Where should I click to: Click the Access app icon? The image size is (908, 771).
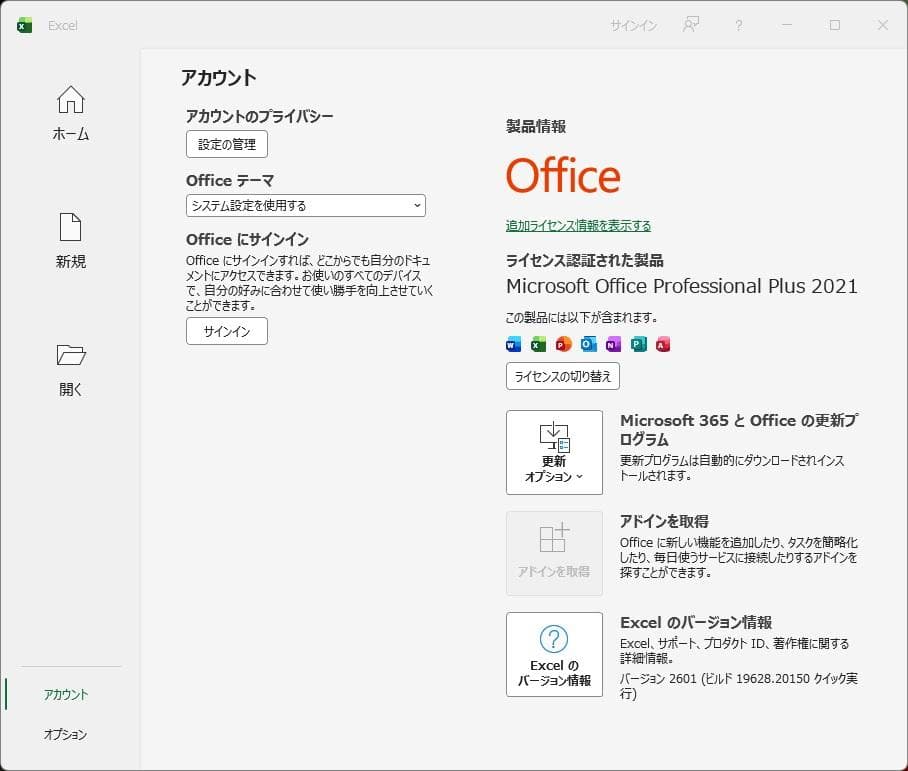[x=662, y=343]
